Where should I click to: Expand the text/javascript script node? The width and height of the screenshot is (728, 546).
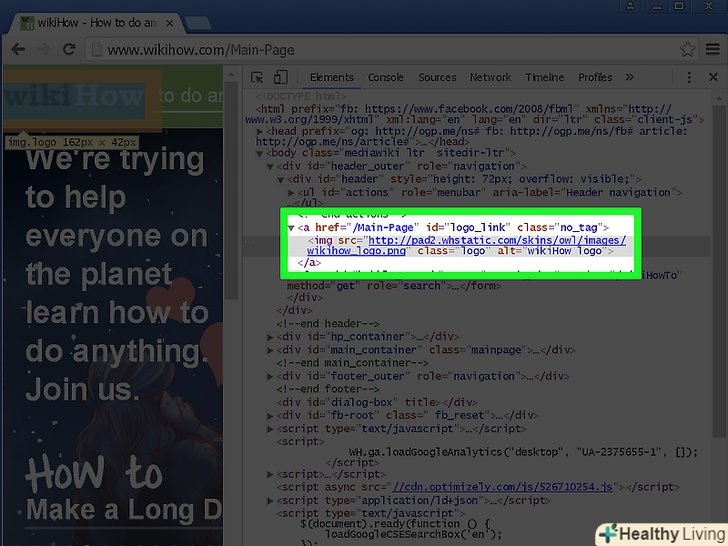click(x=270, y=429)
